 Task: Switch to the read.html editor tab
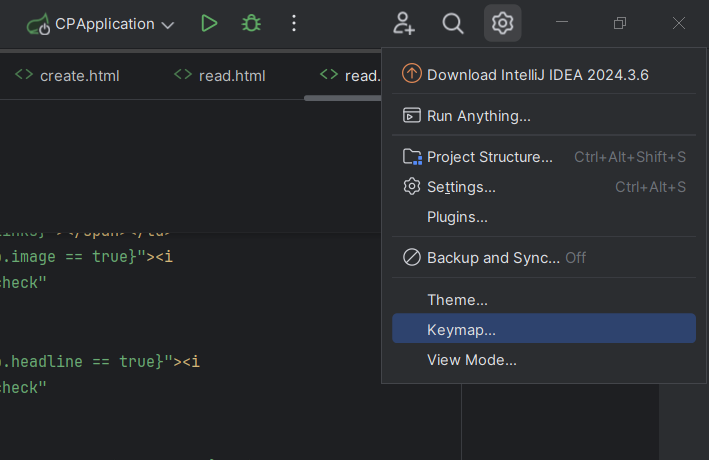pyautogui.click(x=220, y=76)
